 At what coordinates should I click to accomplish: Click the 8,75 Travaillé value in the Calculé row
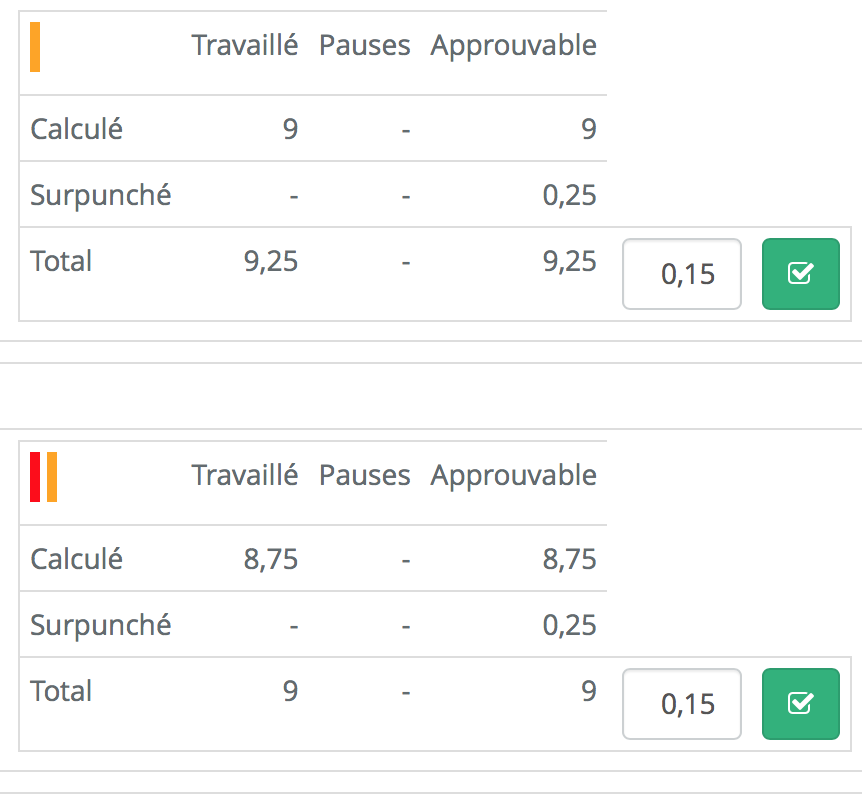tap(270, 559)
